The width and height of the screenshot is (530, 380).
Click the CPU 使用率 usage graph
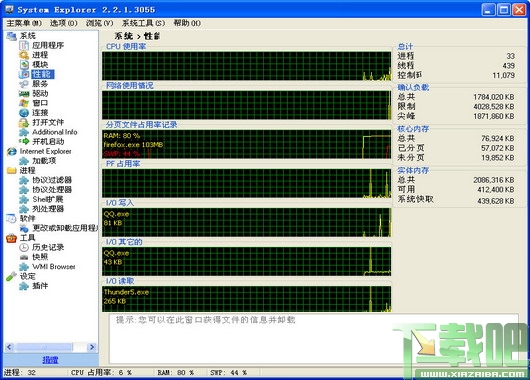(x=246, y=66)
